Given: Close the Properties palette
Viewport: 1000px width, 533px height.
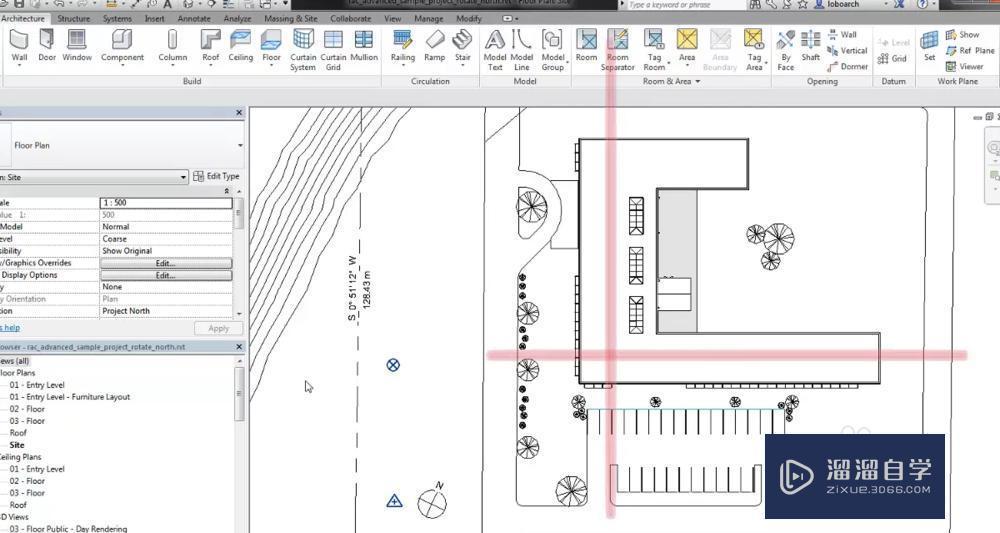Looking at the screenshot, I should pyautogui.click(x=239, y=113).
